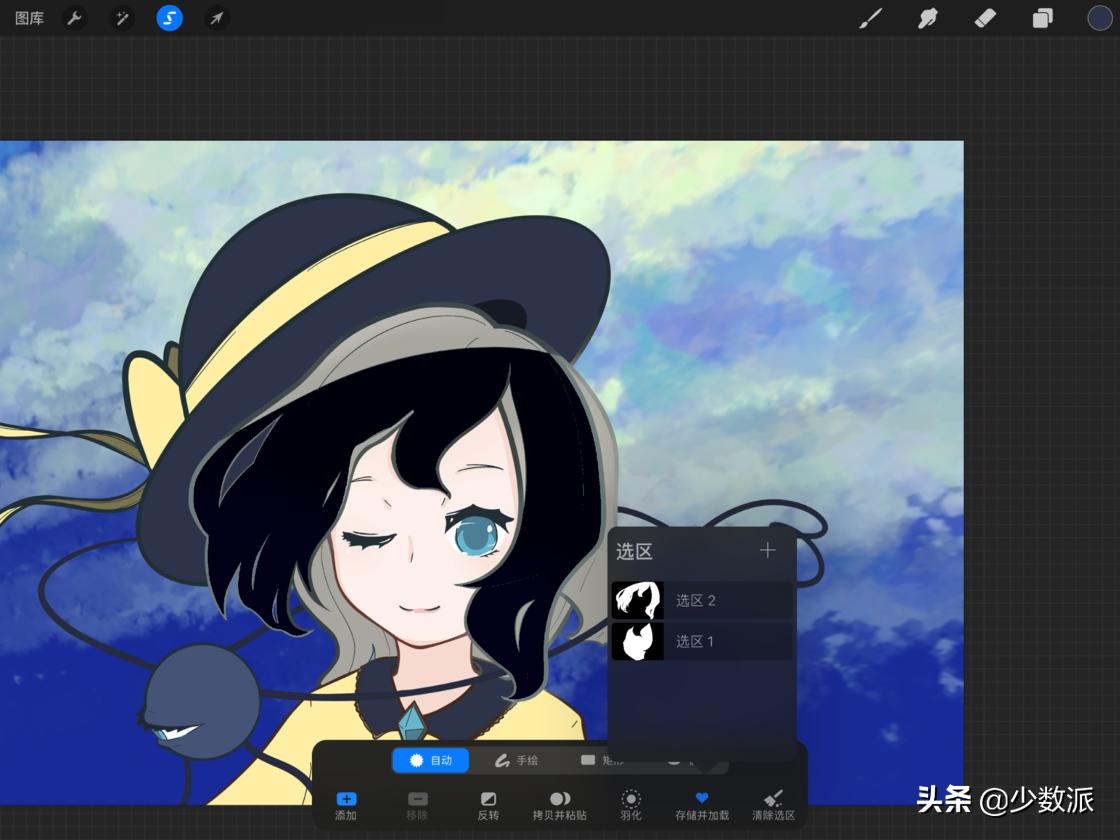
Task: Open the Layers panel
Action: [1042, 18]
